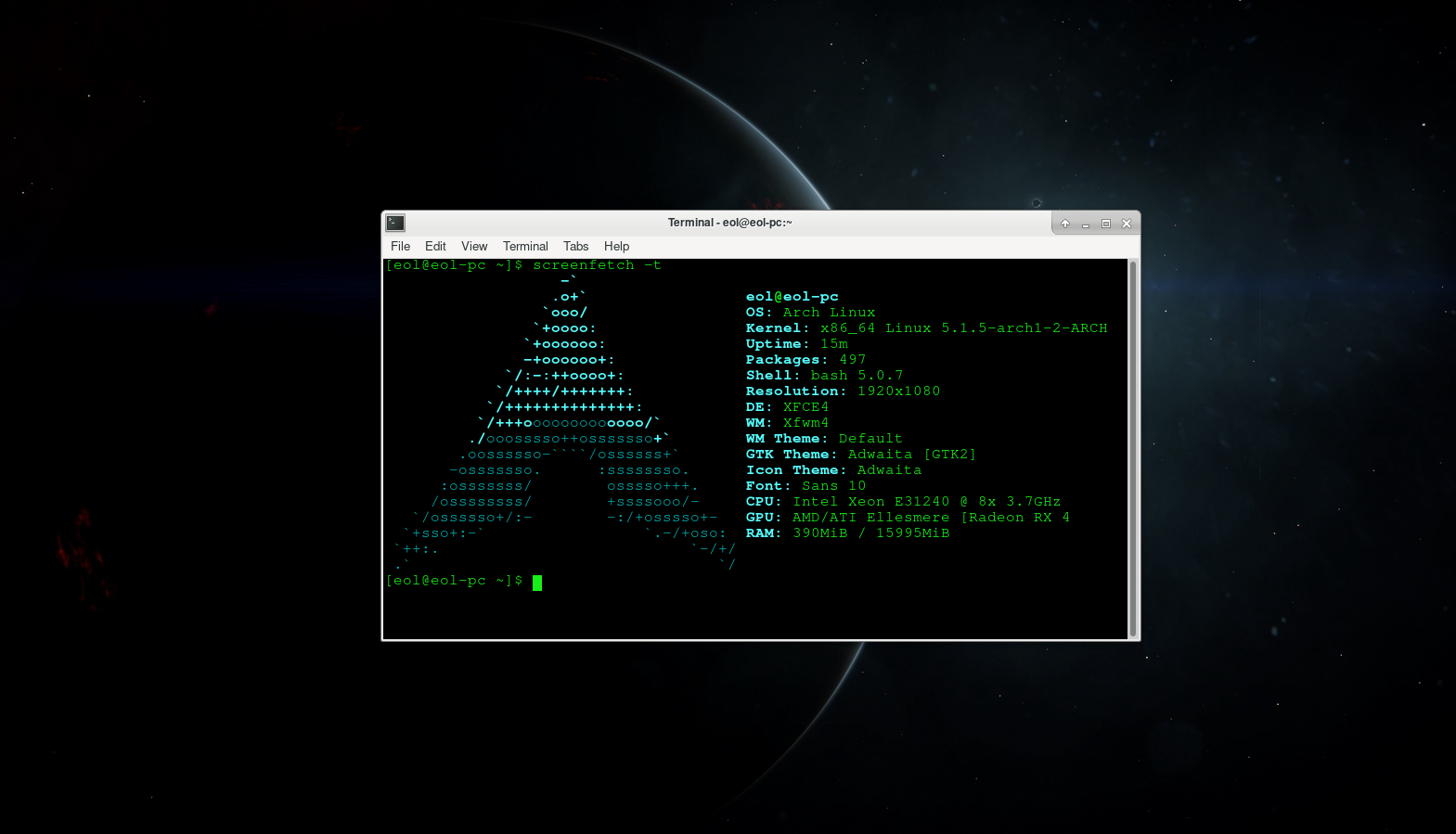Image resolution: width=1456 pixels, height=834 pixels.
Task: Maximize the Terminal window
Action: pos(1106,224)
